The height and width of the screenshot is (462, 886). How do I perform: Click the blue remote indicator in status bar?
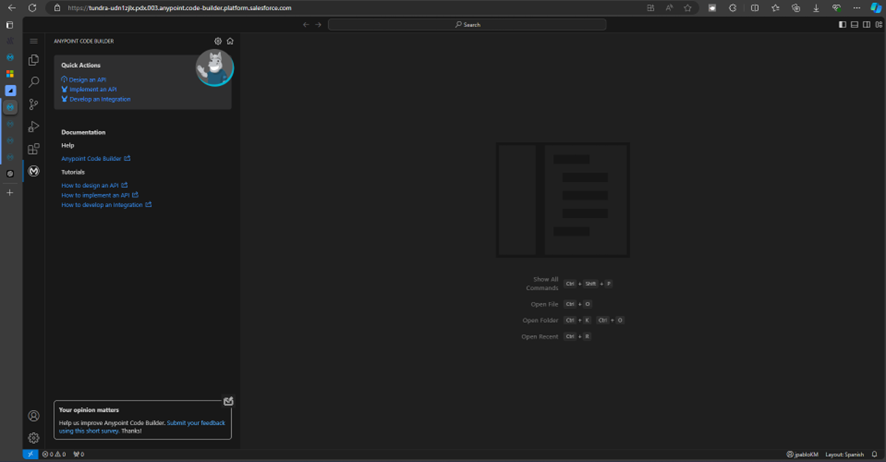[31, 454]
